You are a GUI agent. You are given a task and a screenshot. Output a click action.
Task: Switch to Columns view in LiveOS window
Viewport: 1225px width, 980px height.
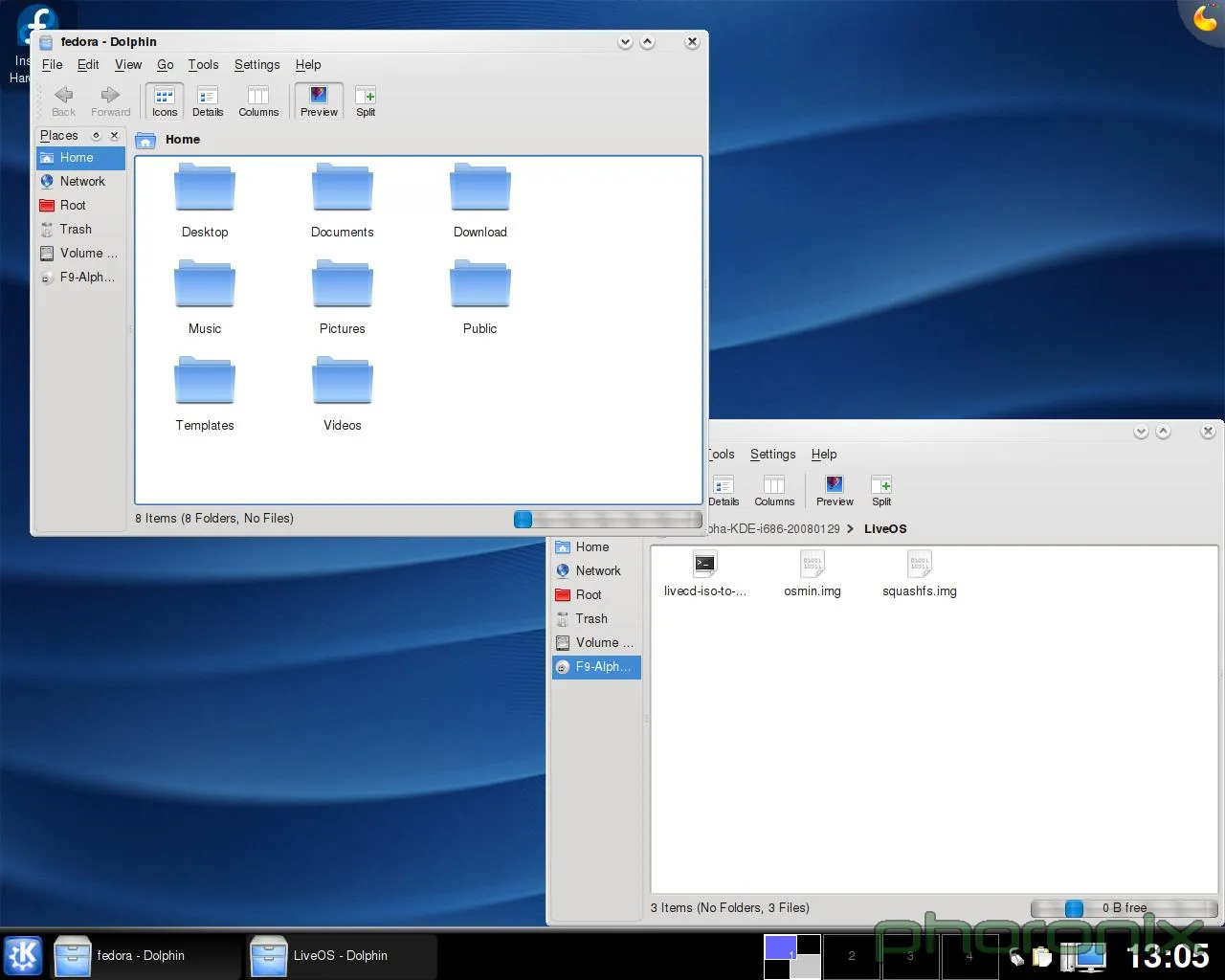(x=774, y=491)
